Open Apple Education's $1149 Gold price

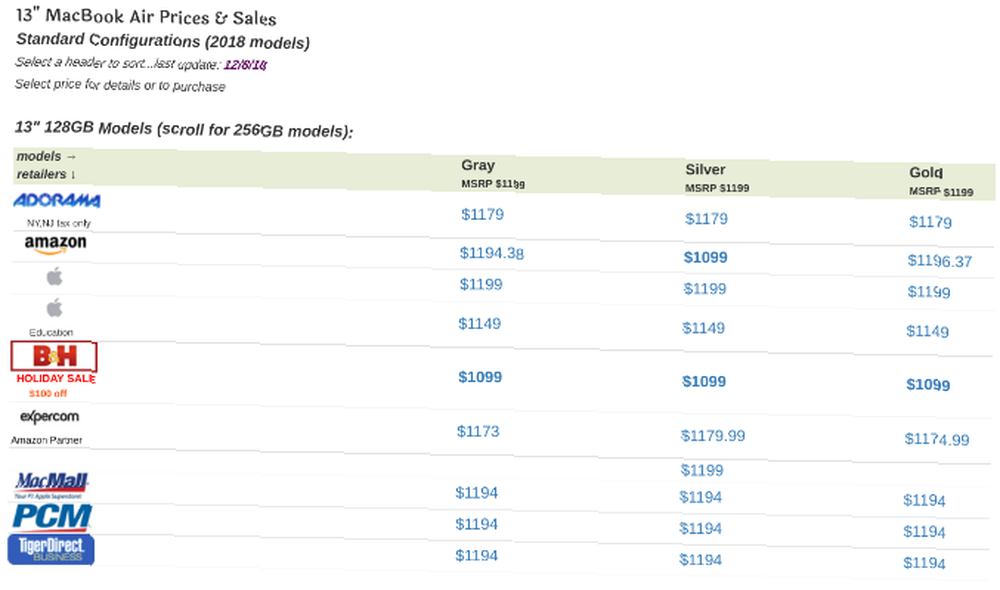click(x=928, y=331)
